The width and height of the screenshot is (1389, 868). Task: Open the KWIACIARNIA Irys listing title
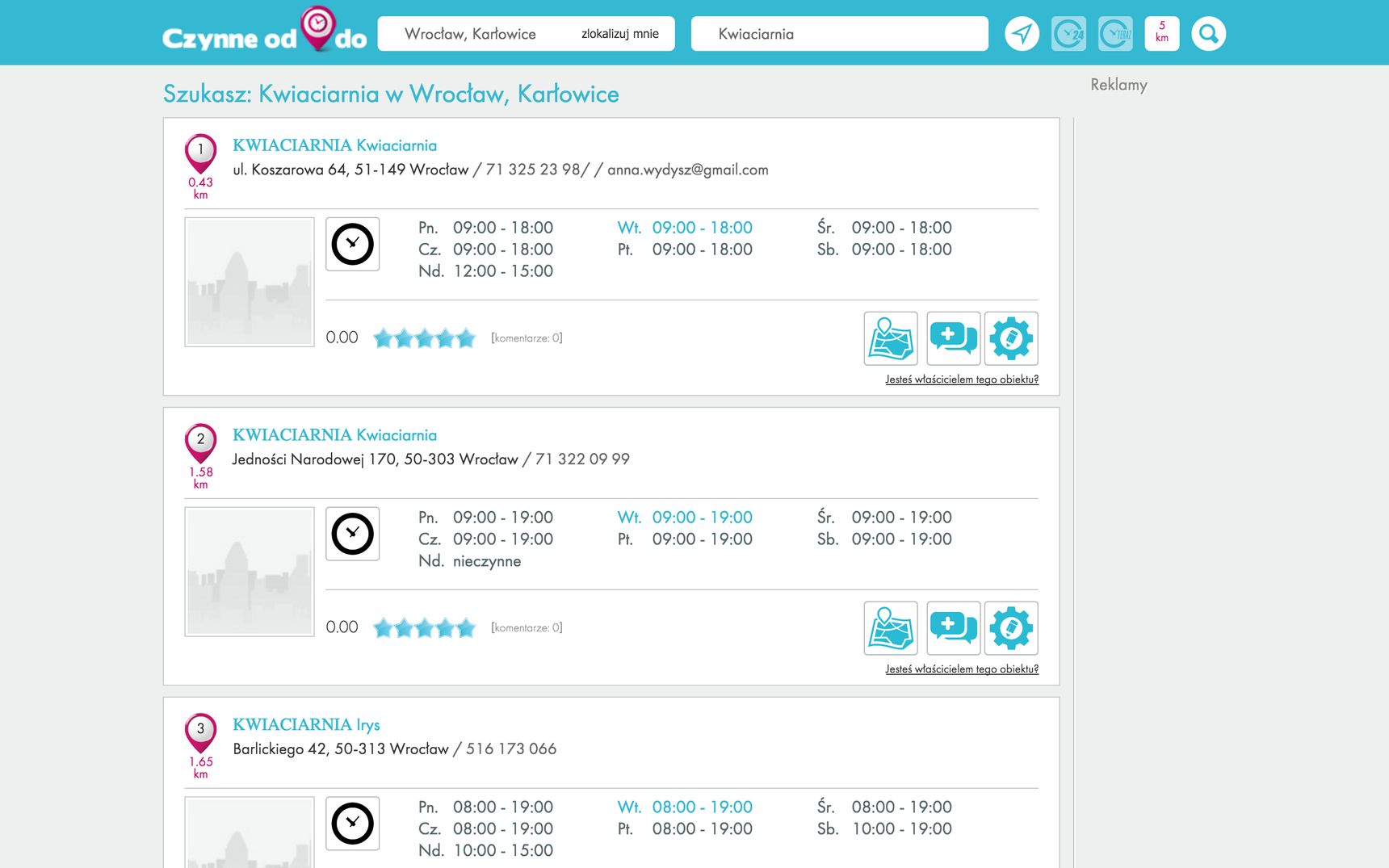(x=306, y=725)
